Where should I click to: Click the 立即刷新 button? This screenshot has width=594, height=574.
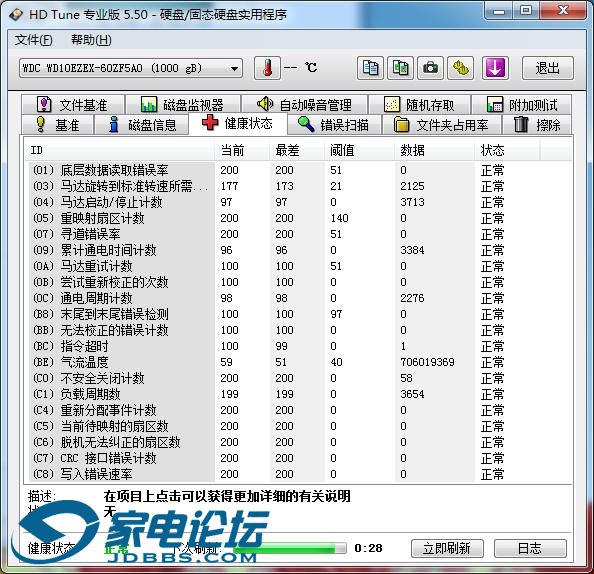pyautogui.click(x=447, y=548)
